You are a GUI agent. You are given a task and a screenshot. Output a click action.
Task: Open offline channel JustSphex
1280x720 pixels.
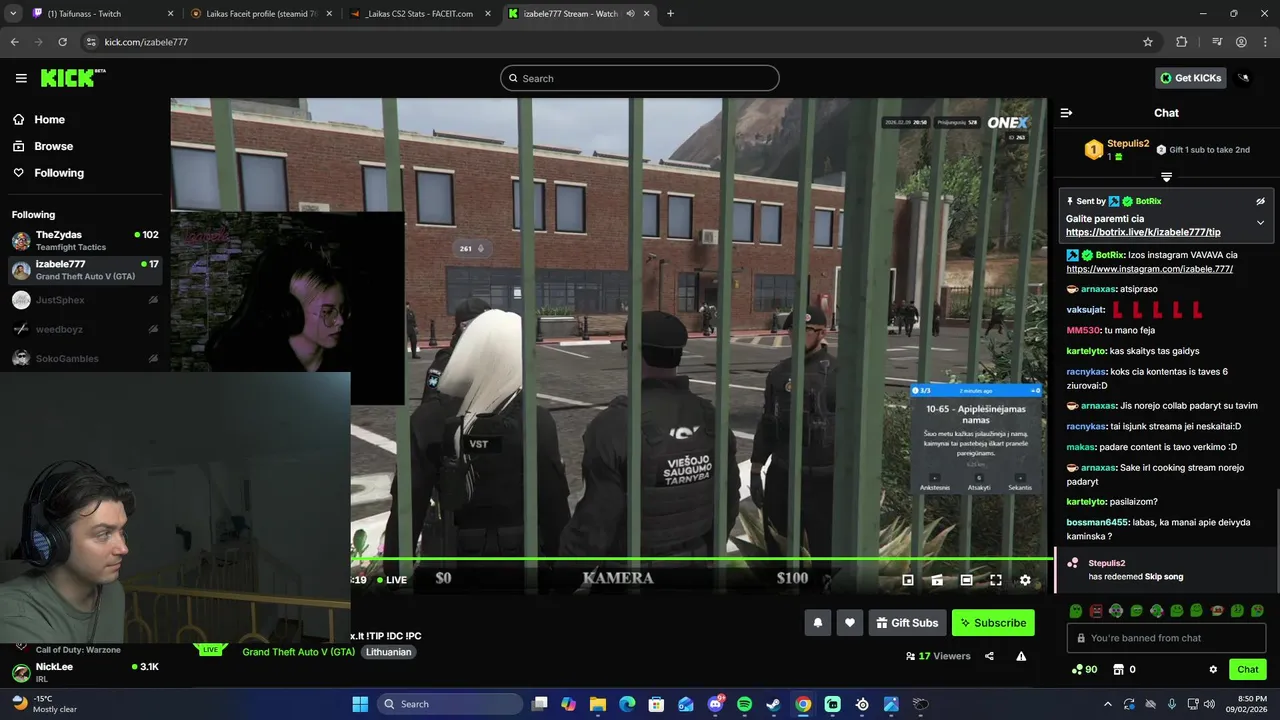pyautogui.click(x=85, y=300)
